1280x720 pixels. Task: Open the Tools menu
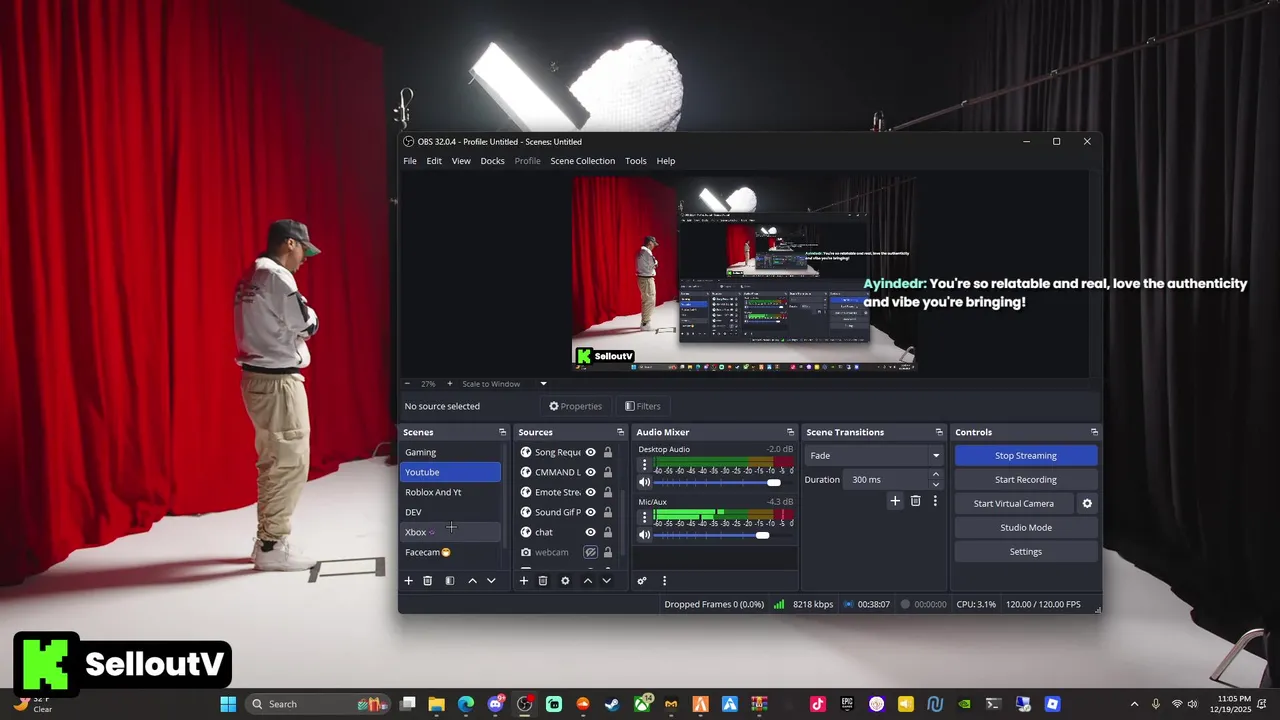(x=636, y=161)
